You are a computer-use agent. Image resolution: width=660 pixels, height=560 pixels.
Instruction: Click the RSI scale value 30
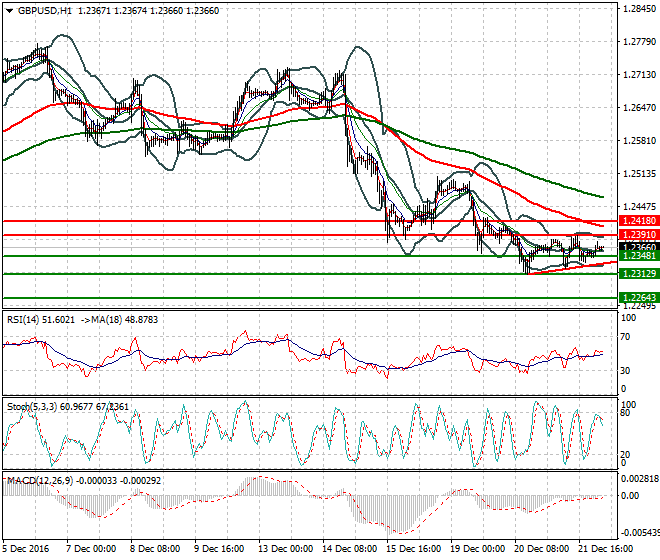point(625,371)
